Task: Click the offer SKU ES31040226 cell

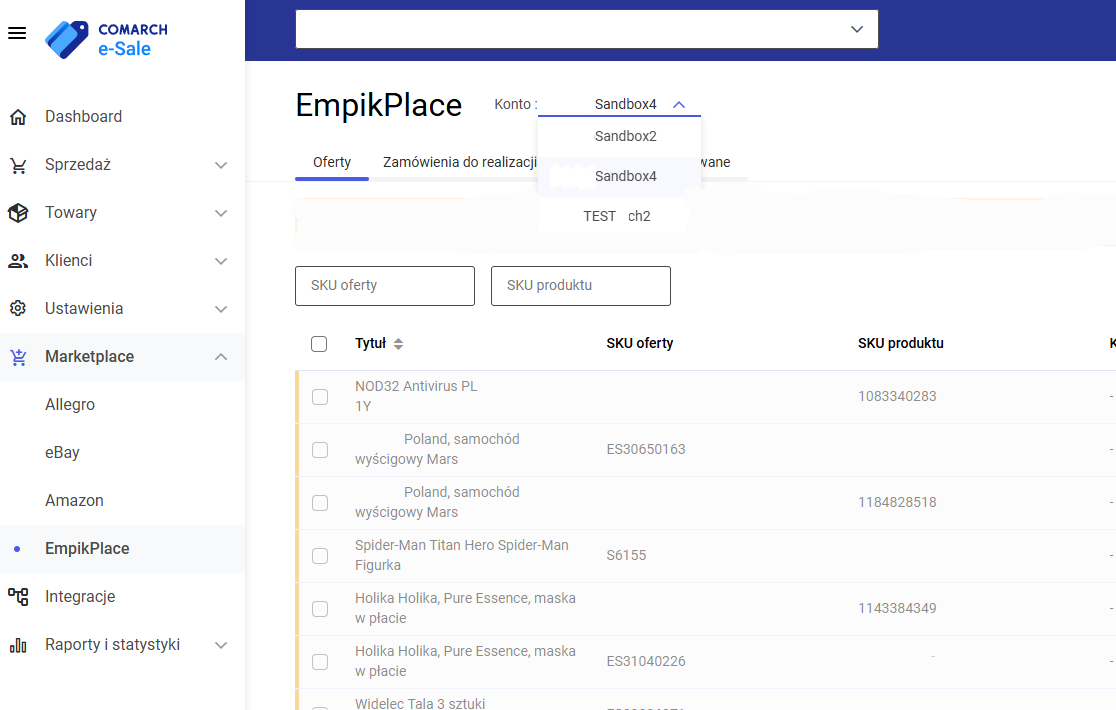Action: pyautogui.click(x=646, y=662)
